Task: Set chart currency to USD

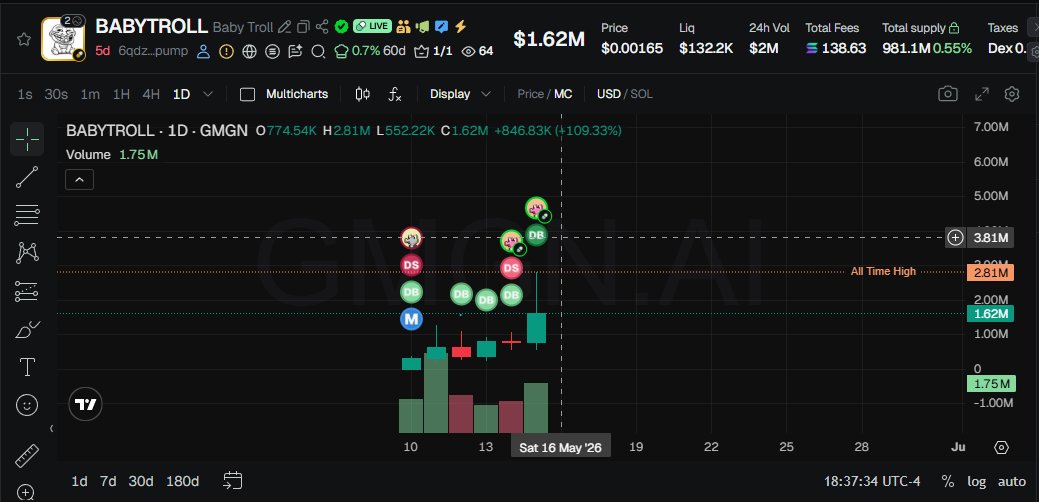Action: [608, 94]
